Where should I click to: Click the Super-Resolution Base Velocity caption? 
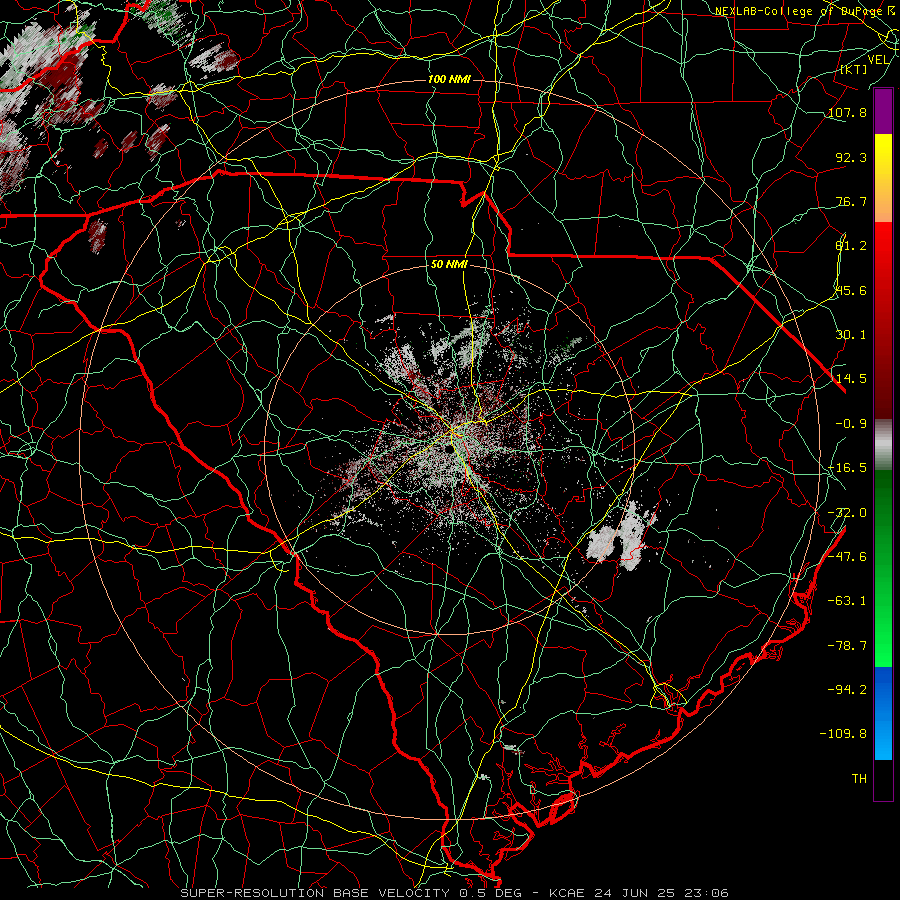coord(454,893)
